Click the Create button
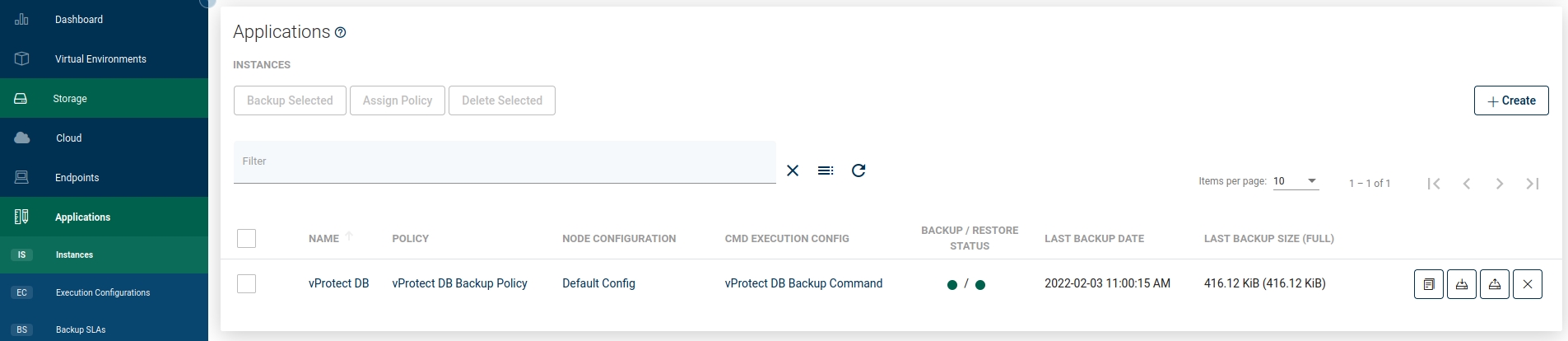 tap(1511, 100)
